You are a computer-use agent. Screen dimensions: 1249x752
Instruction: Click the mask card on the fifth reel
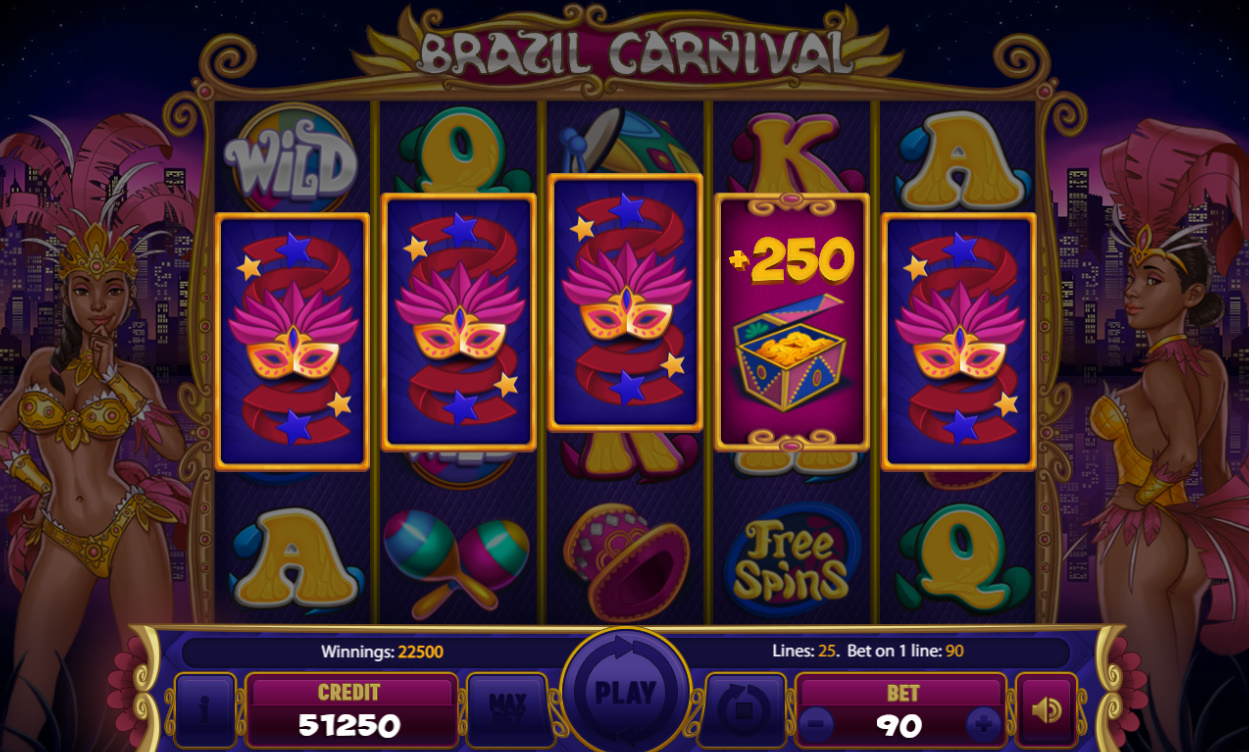(x=959, y=341)
